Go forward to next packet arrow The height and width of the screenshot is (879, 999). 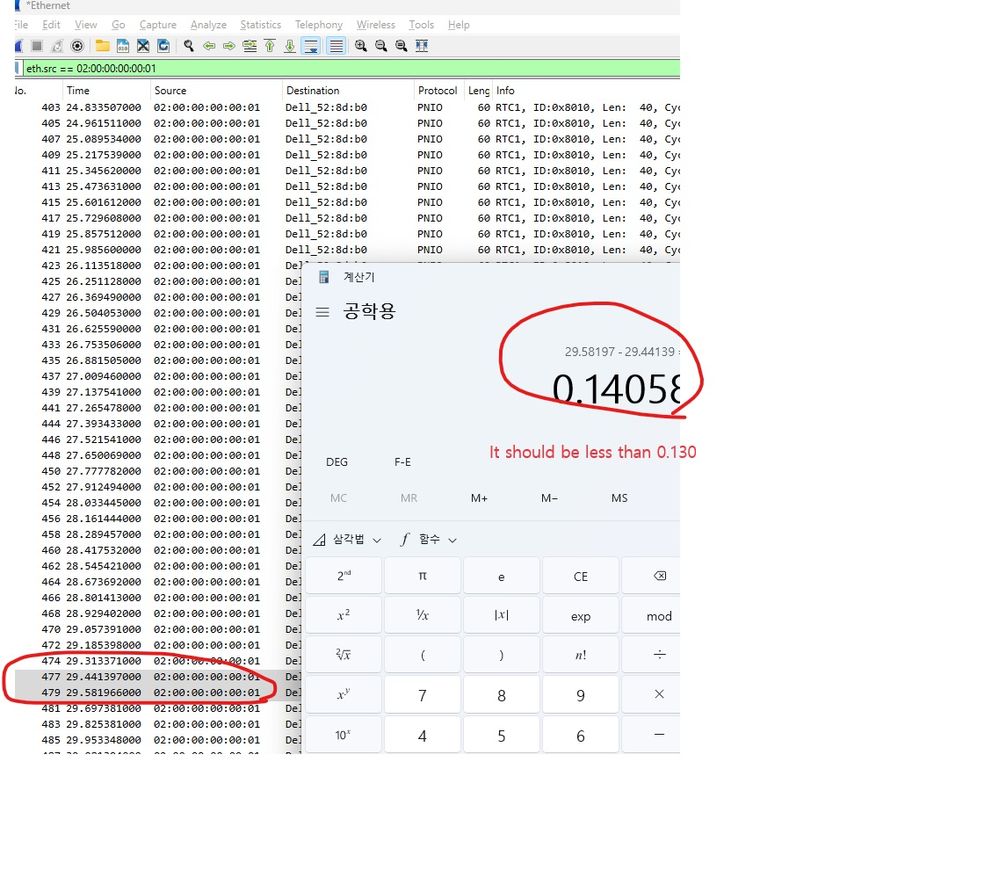click(229, 46)
